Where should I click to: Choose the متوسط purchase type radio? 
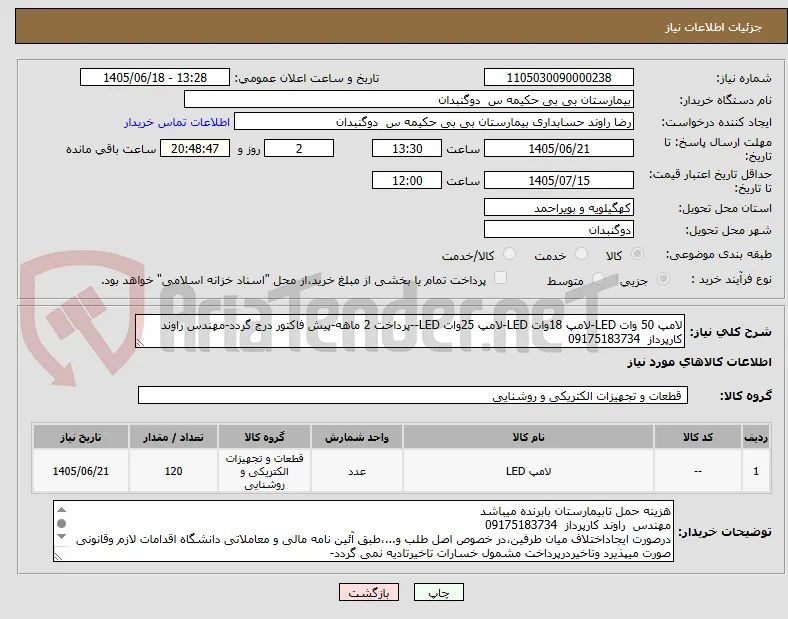coord(598,278)
